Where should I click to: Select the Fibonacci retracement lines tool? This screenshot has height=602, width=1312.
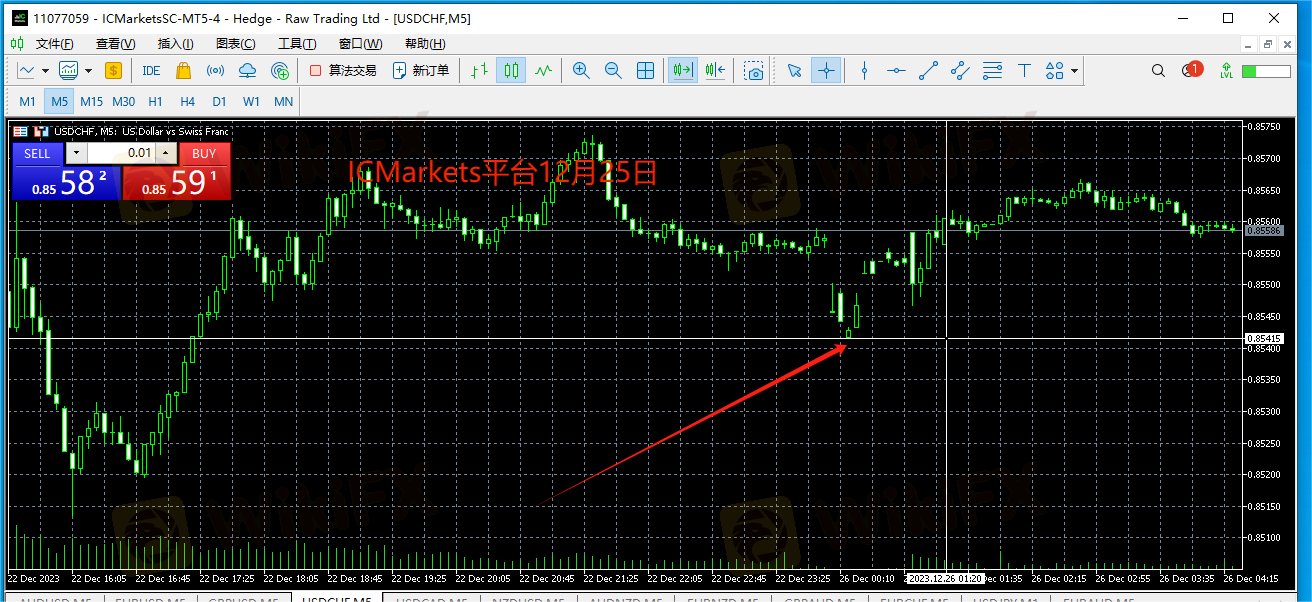point(992,70)
